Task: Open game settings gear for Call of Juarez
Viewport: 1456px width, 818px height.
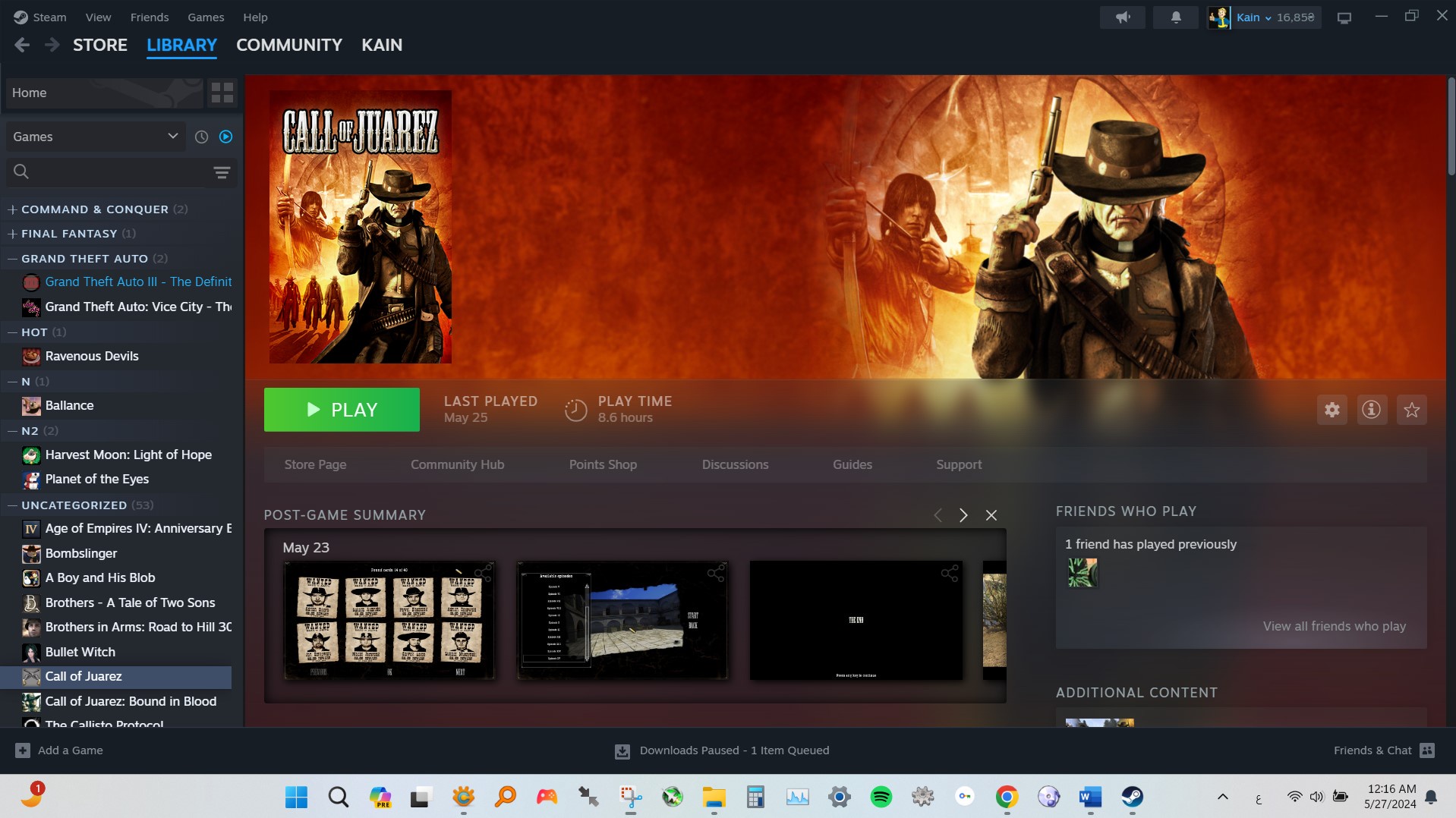Action: [1332, 410]
